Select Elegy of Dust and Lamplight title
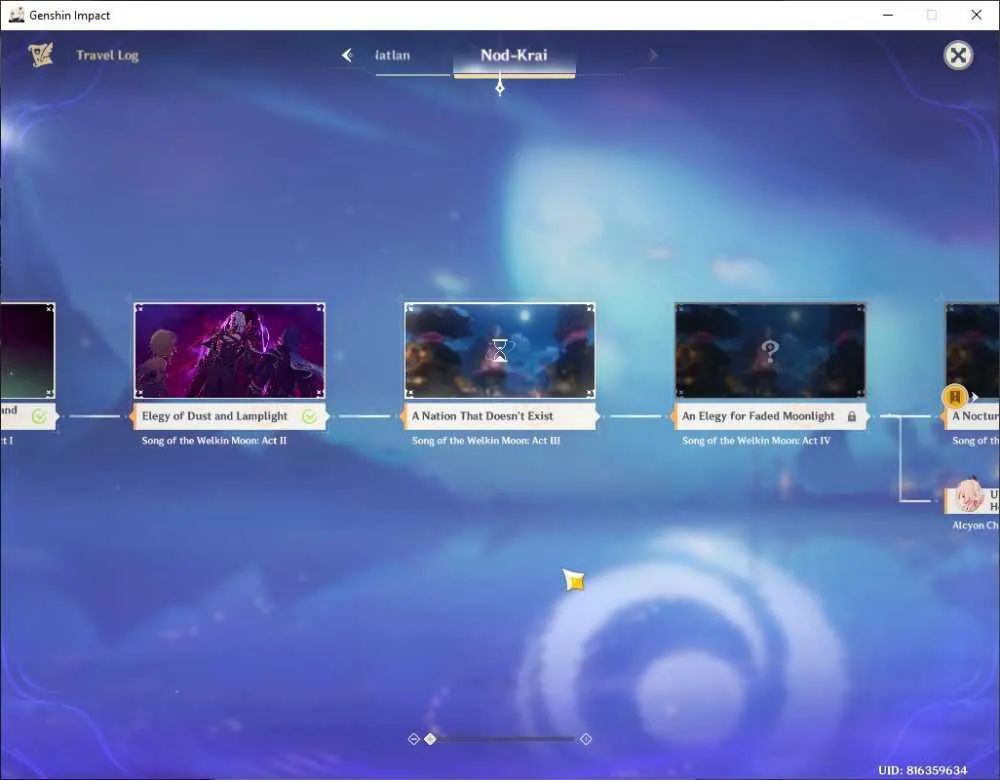The width and height of the screenshot is (1000, 780). (214, 416)
